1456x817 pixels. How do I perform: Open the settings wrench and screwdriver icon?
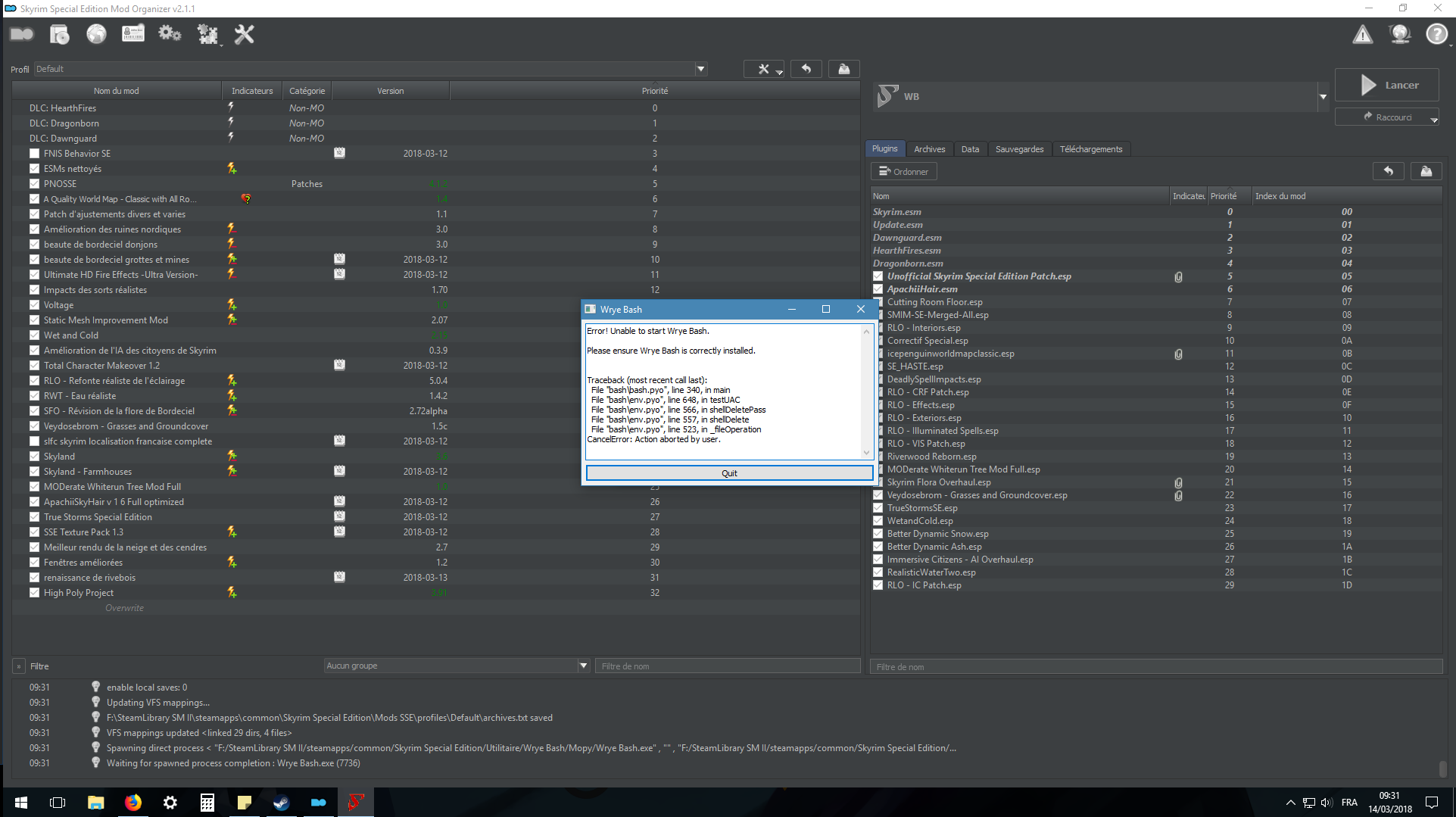point(244,34)
